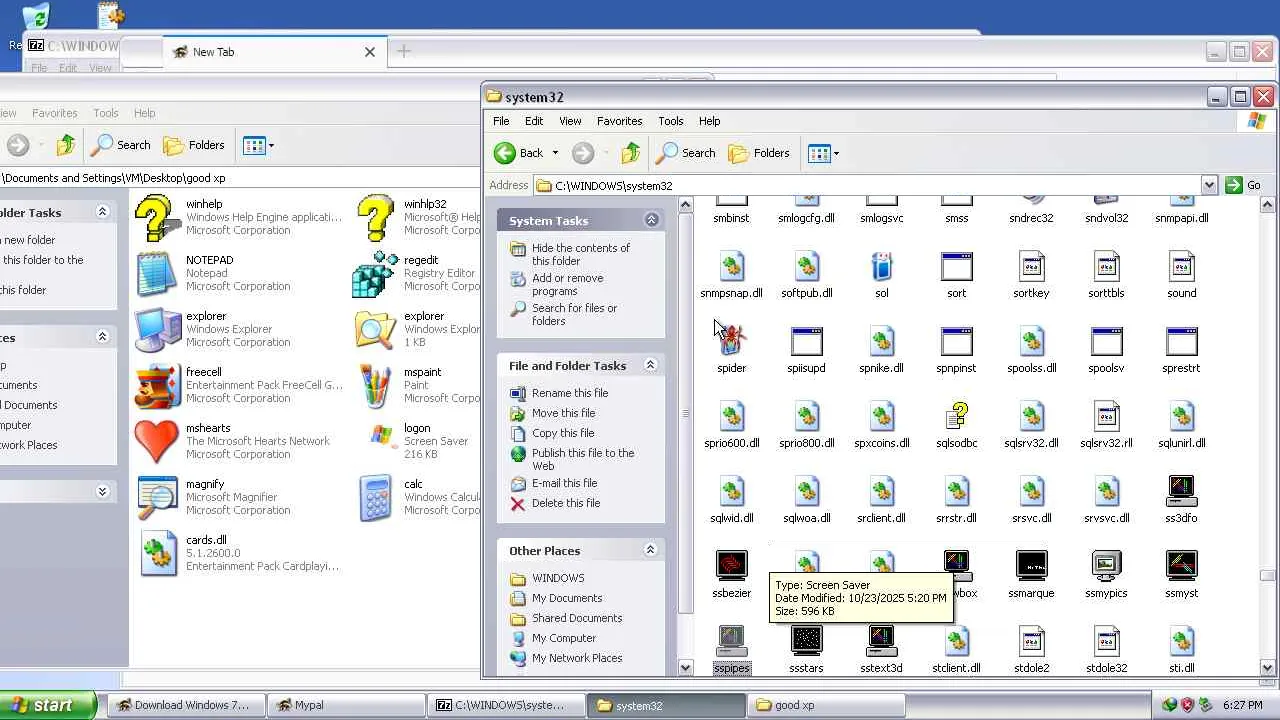Select the sqlsodbc help file icon

coord(956,416)
